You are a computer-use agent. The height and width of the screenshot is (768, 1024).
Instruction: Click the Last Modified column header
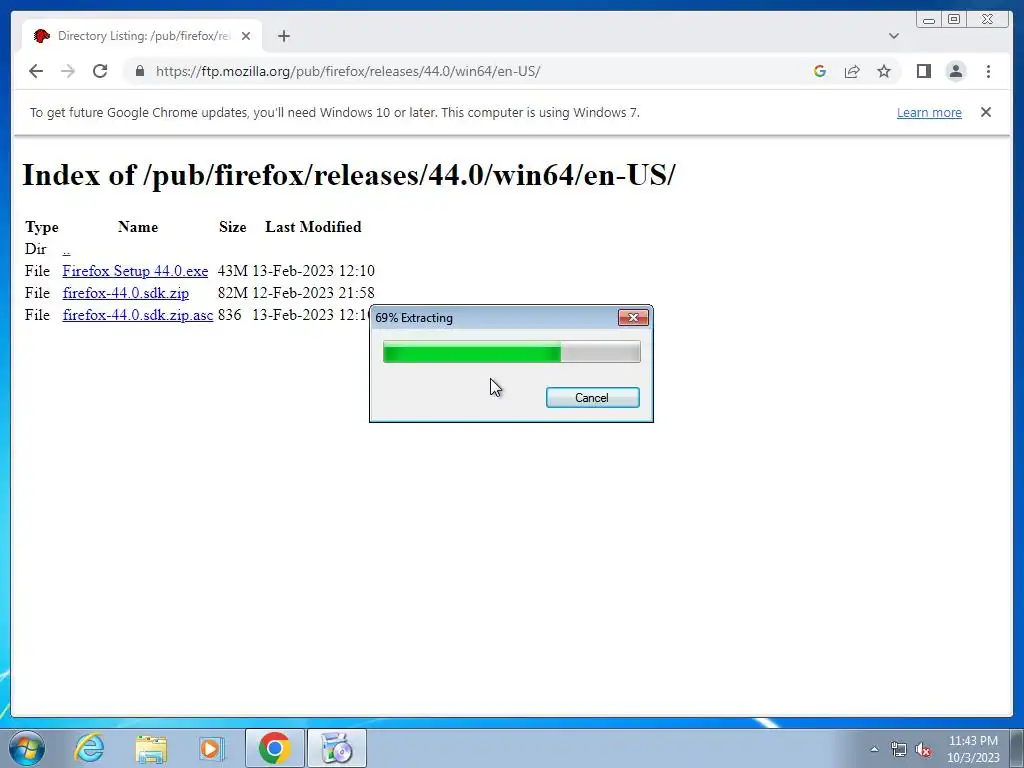313,227
